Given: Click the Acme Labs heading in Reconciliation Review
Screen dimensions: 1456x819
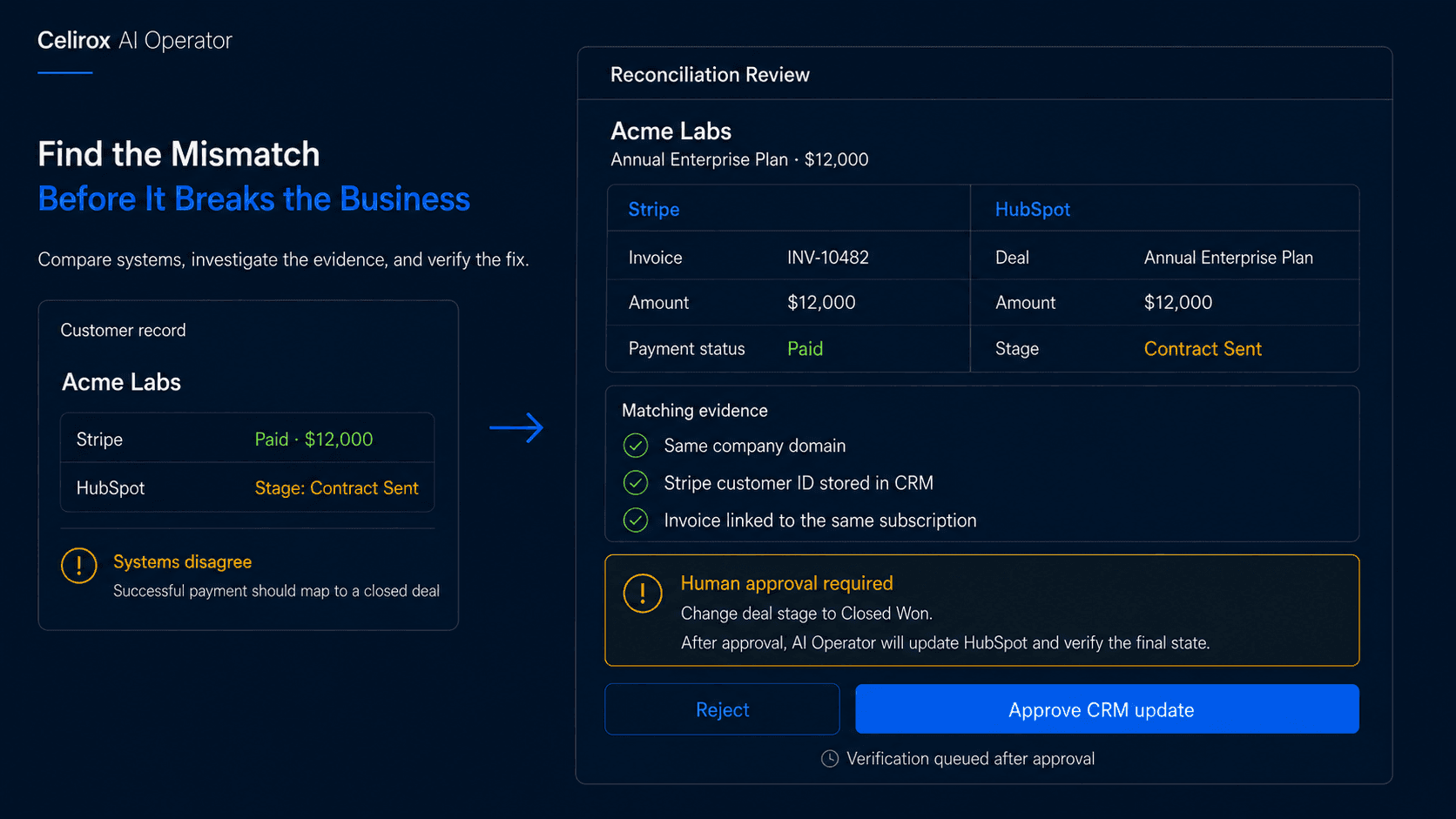Looking at the screenshot, I should pyautogui.click(x=671, y=131).
